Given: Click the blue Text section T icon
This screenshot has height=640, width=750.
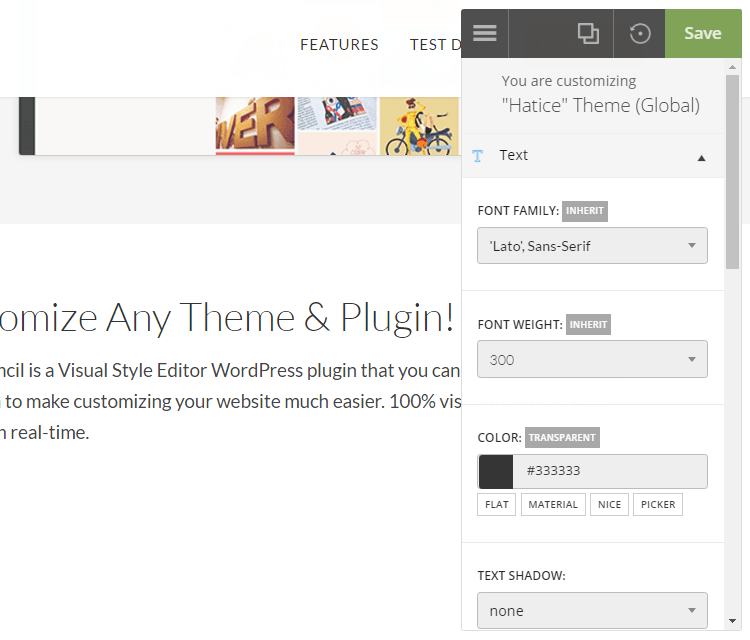Looking at the screenshot, I should (477, 156).
